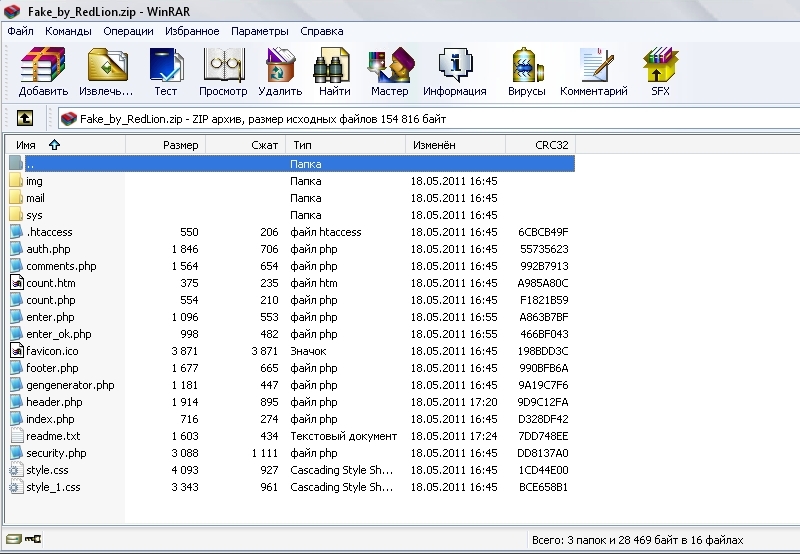Select the img folder icon
Viewport: 800px width, 554px height.
pyautogui.click(x=16, y=181)
